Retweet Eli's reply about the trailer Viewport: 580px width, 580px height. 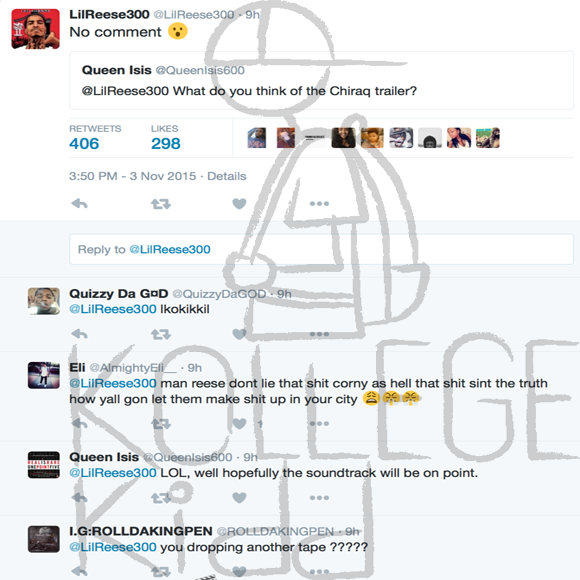(161, 424)
